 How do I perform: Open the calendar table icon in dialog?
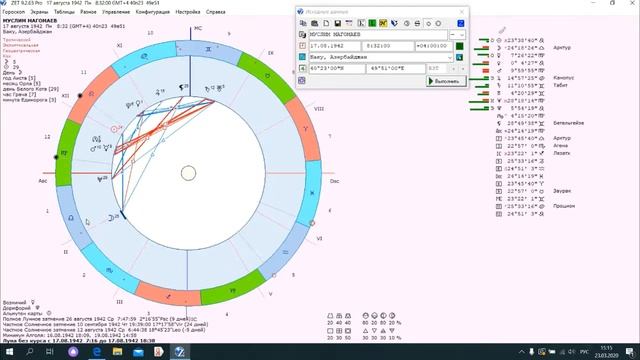(x=349, y=24)
